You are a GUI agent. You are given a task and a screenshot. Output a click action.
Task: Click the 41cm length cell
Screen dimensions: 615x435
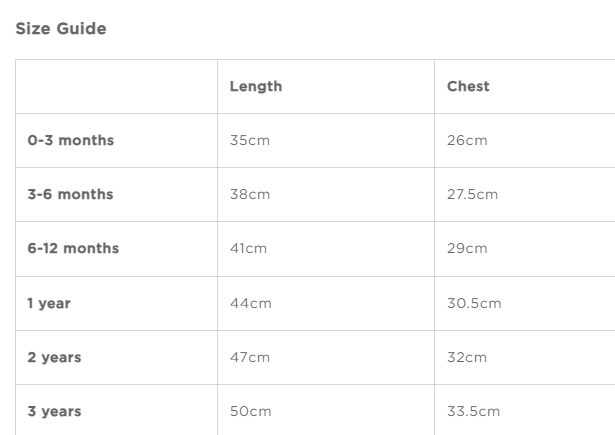point(249,248)
